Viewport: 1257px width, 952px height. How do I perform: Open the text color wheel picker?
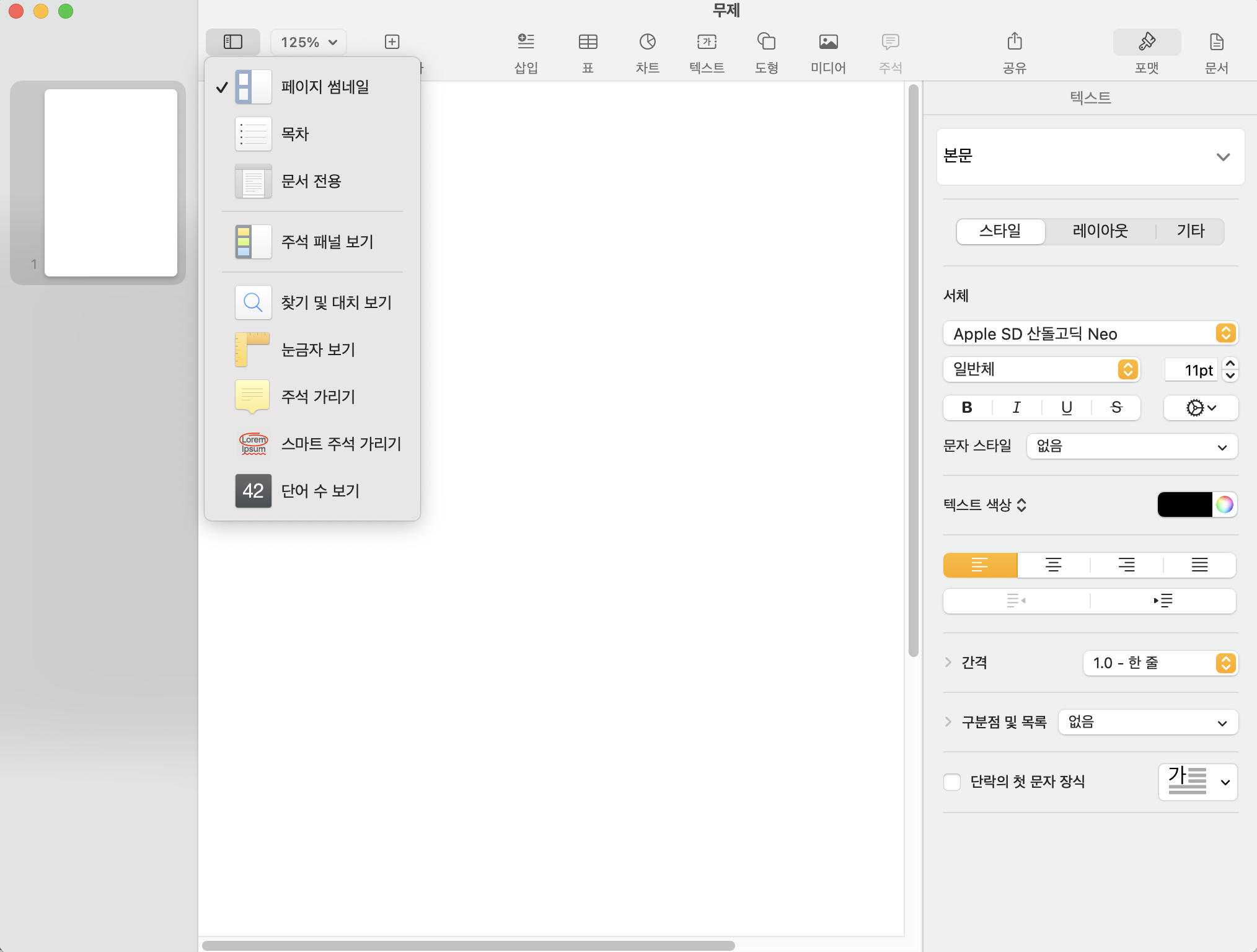pyautogui.click(x=1224, y=505)
